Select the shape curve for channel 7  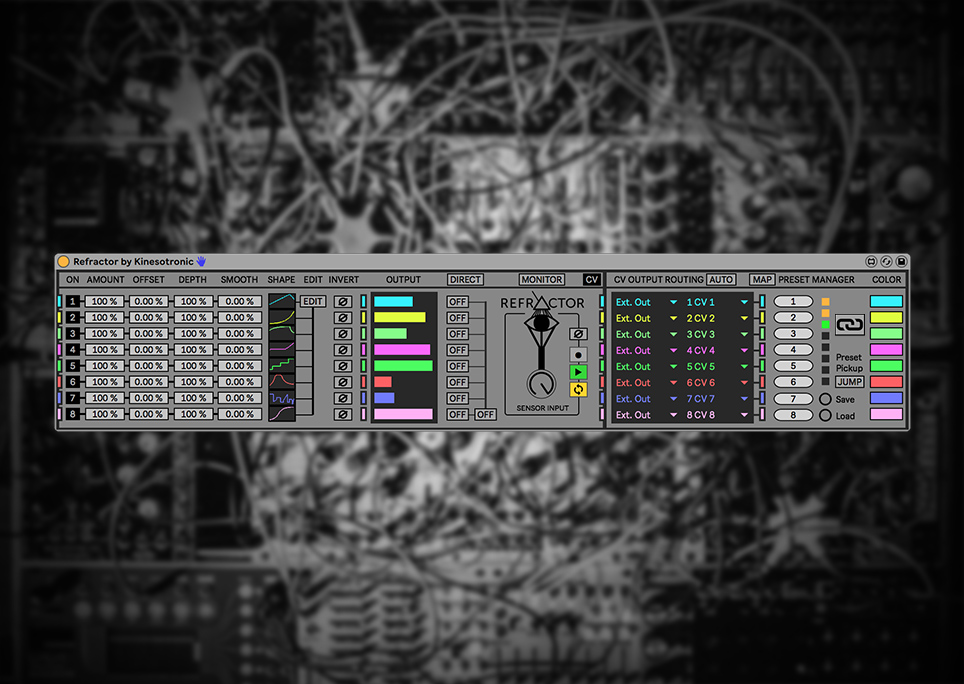pos(282,398)
